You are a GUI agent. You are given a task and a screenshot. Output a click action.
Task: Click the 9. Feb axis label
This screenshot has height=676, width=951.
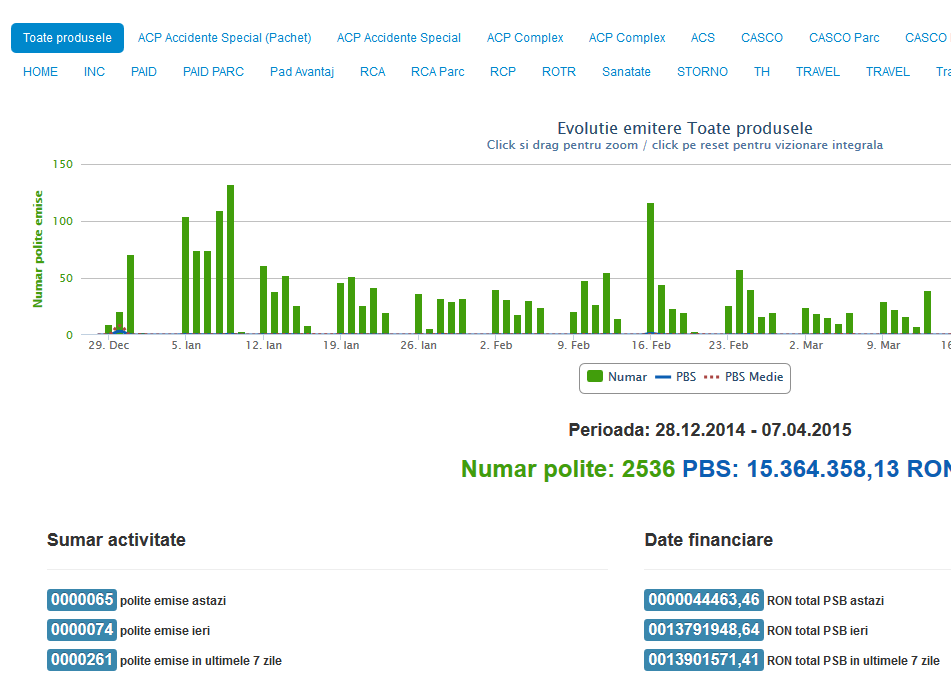pos(573,345)
